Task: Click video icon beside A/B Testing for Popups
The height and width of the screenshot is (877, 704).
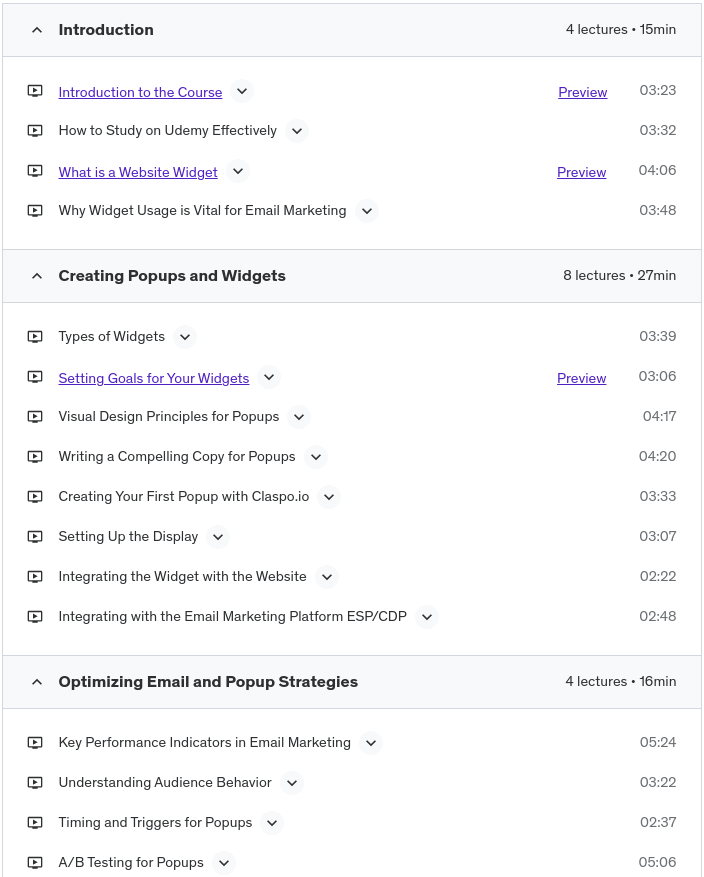Action: (35, 863)
